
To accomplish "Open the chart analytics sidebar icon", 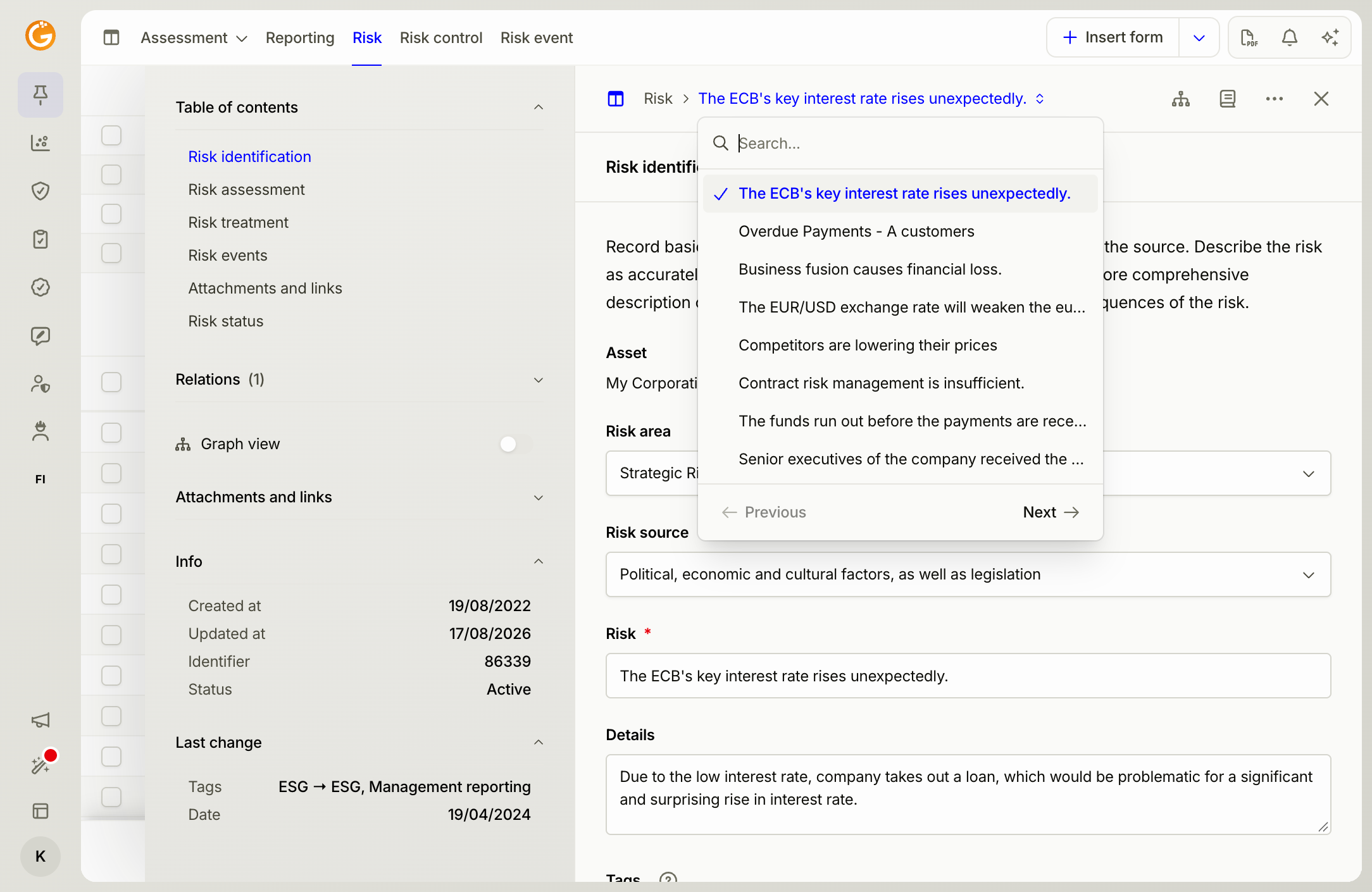I will pos(41,143).
